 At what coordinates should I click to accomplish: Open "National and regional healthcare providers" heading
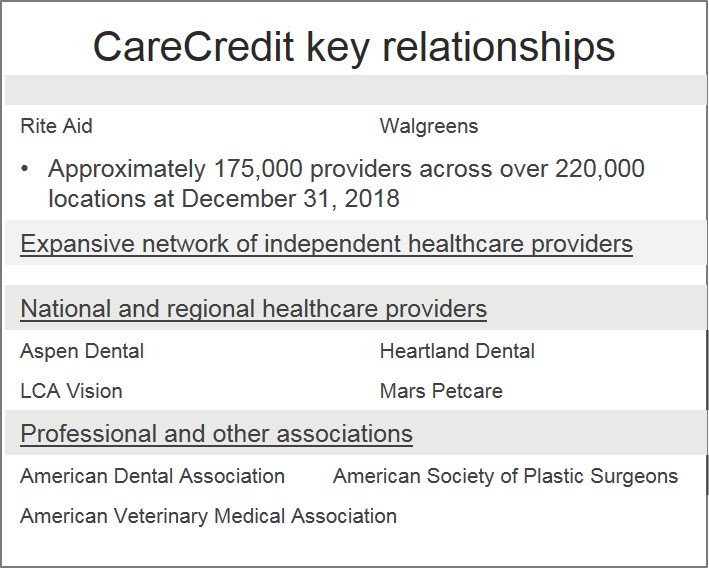pos(253,309)
